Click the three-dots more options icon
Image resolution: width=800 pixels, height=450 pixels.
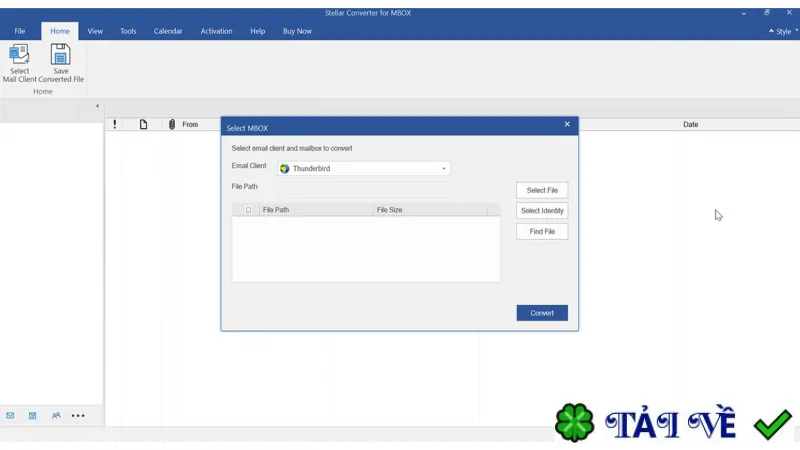pyautogui.click(x=78, y=416)
